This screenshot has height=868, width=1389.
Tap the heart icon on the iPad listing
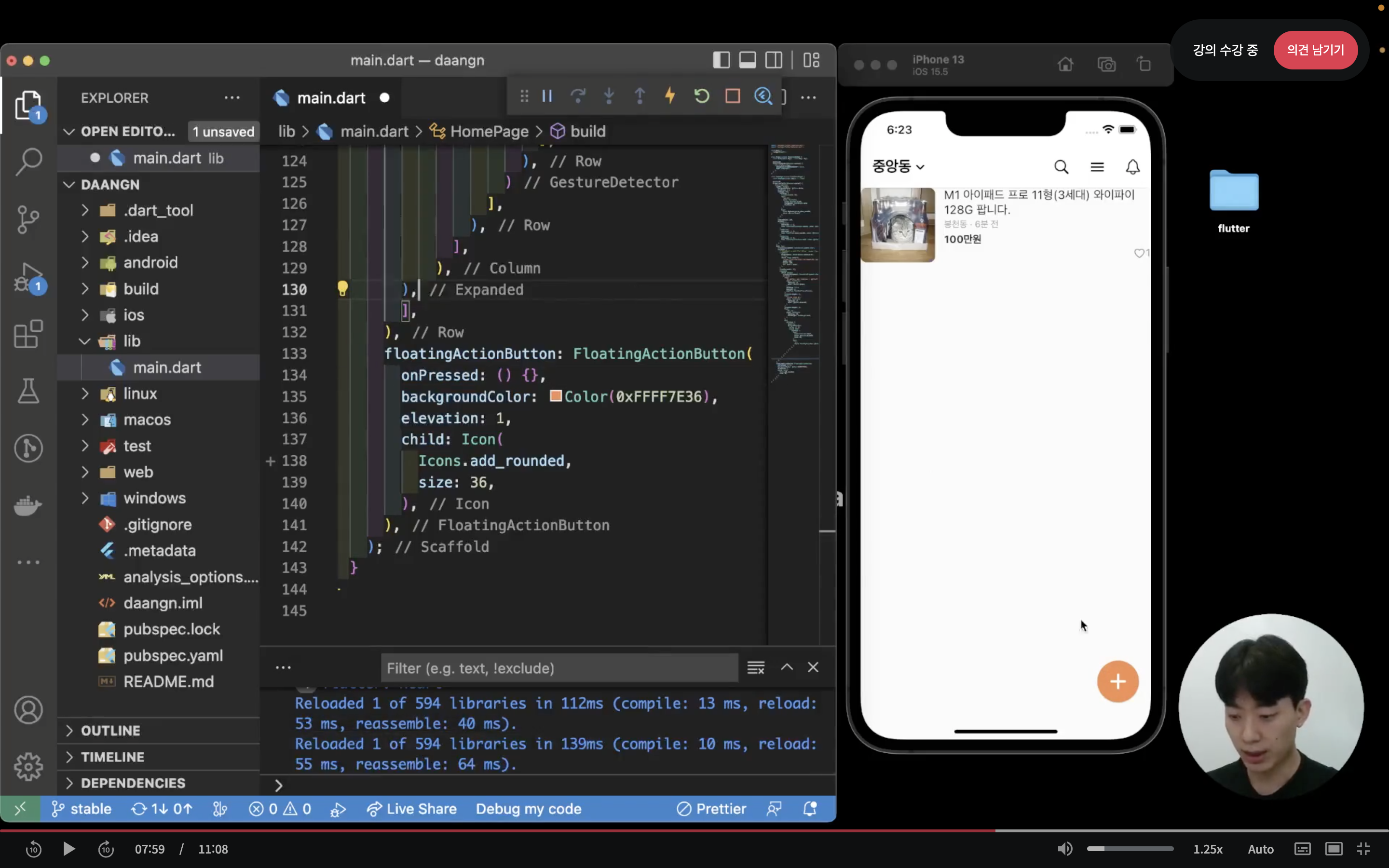pyautogui.click(x=1139, y=253)
